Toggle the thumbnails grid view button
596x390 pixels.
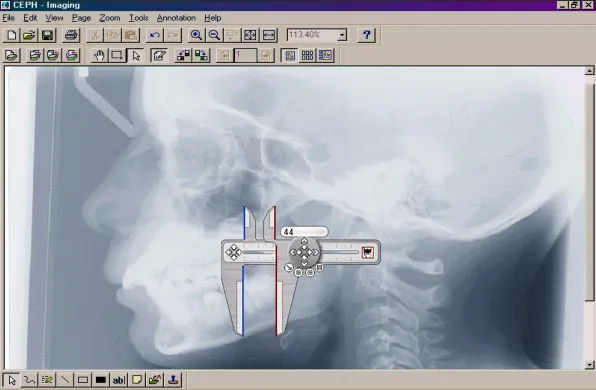coord(307,55)
